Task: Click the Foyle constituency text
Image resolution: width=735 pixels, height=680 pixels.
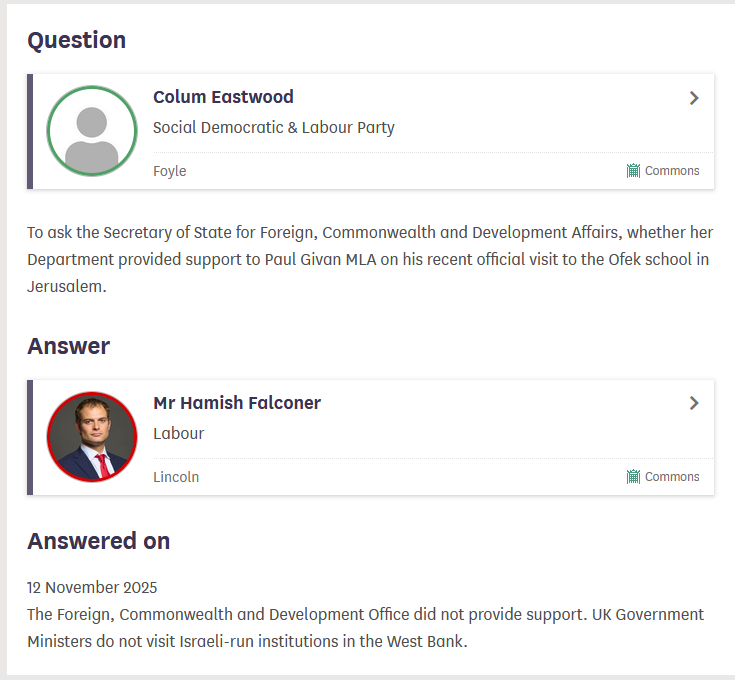Action: click(169, 171)
